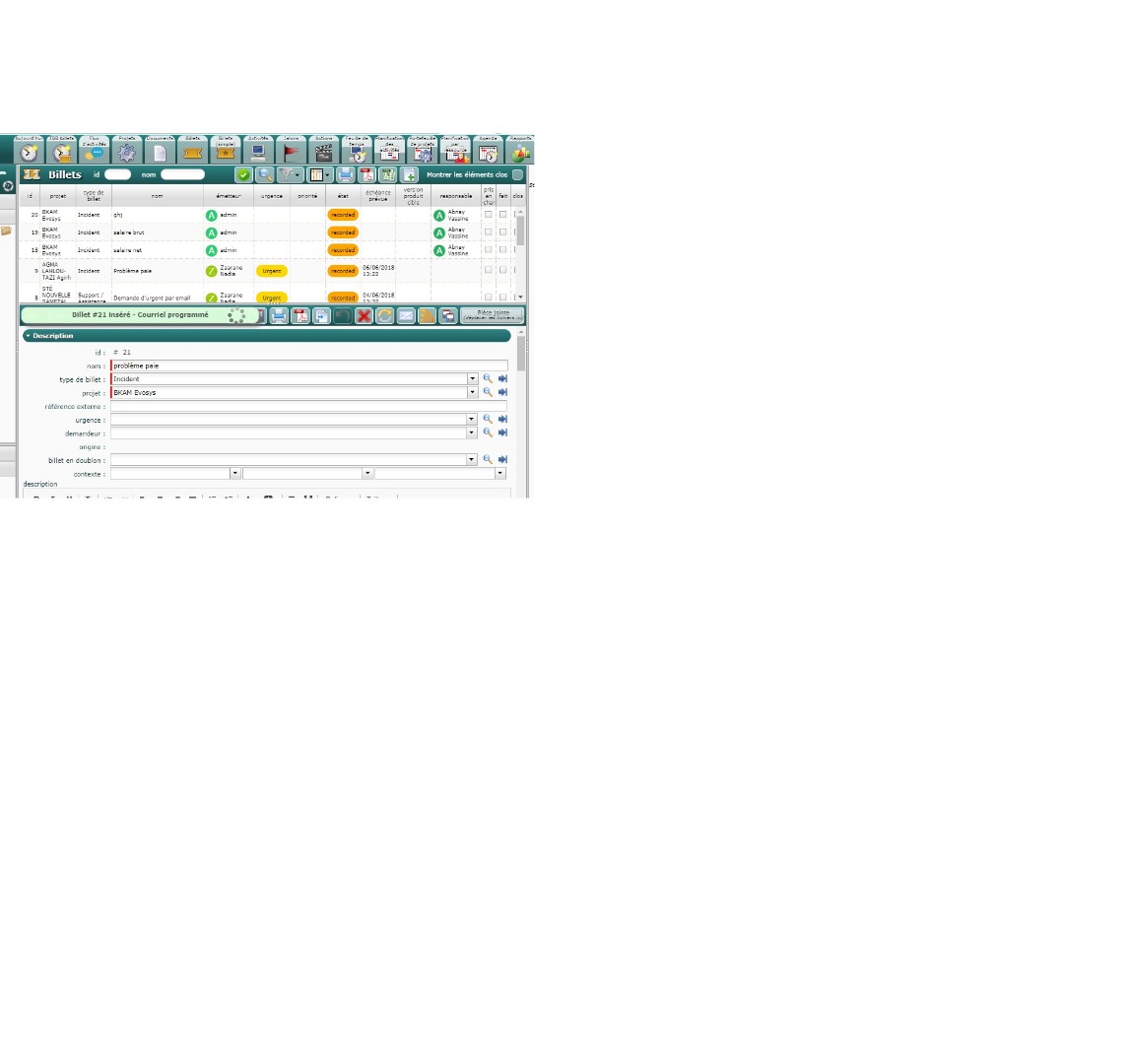Toggle 'pris en charge' checkbox for Problème paie row
Viewport: 1131px width, 1064px height.
click(x=489, y=270)
